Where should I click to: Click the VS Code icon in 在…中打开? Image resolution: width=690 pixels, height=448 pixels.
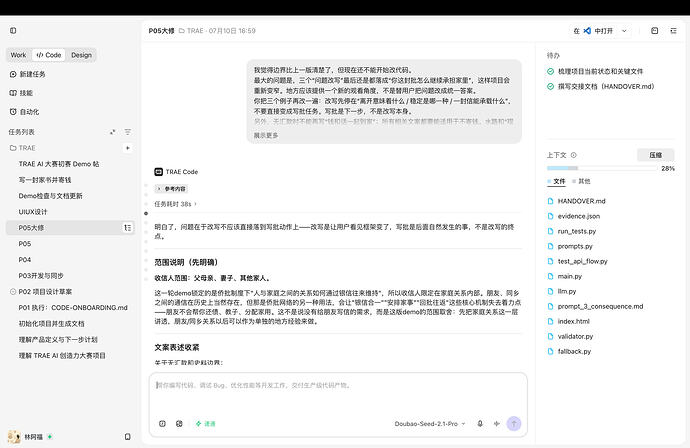(587, 31)
